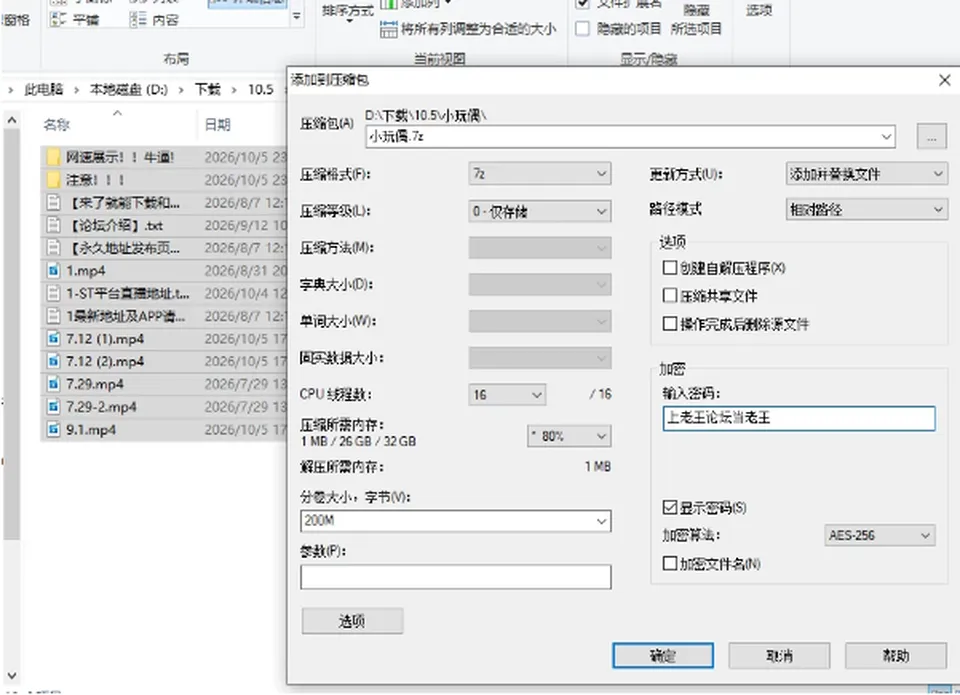Select the 7.12 (2).mp4 video icon
Viewport: 960px width, 695px height.
[x=53, y=361]
